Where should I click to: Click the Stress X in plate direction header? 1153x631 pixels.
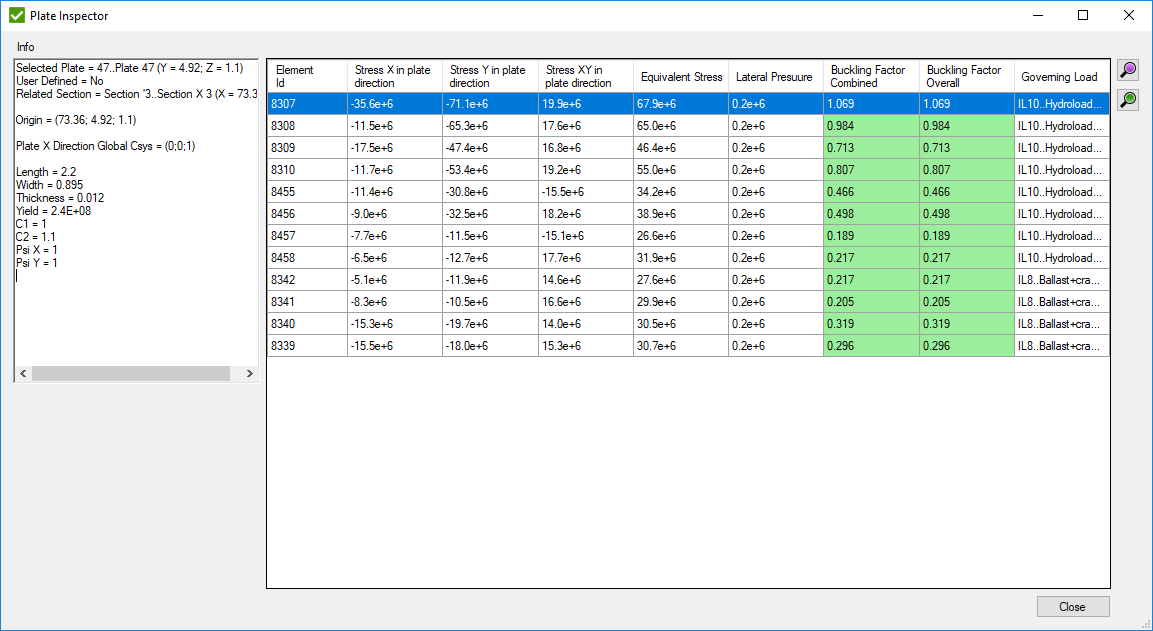click(395, 76)
